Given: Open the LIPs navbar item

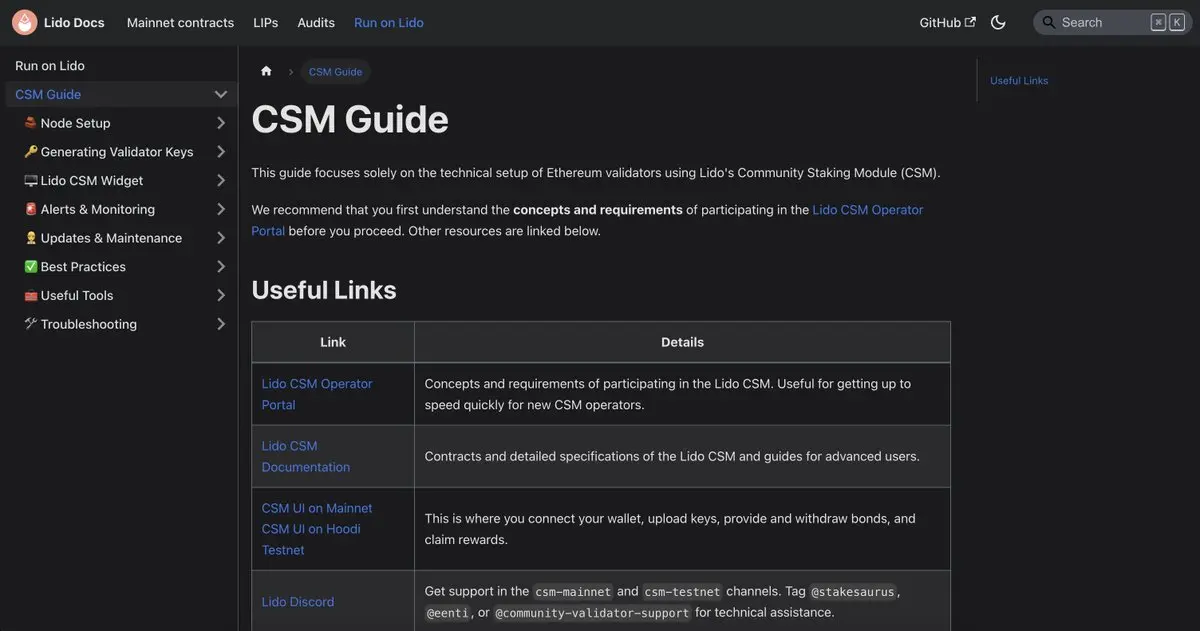Looking at the screenshot, I should (266, 22).
